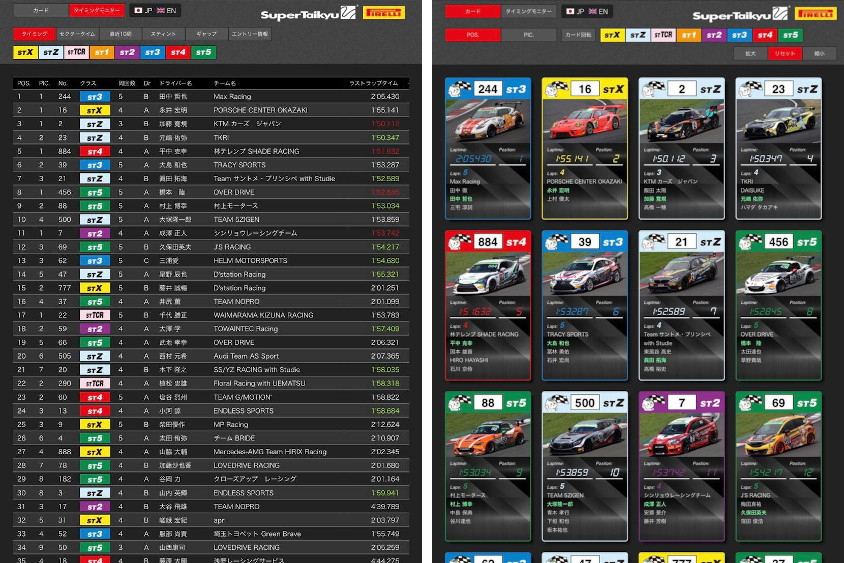844x563 pixels.
Task: Toggle ST-Z class filter in right panel
Action: click(x=637, y=34)
